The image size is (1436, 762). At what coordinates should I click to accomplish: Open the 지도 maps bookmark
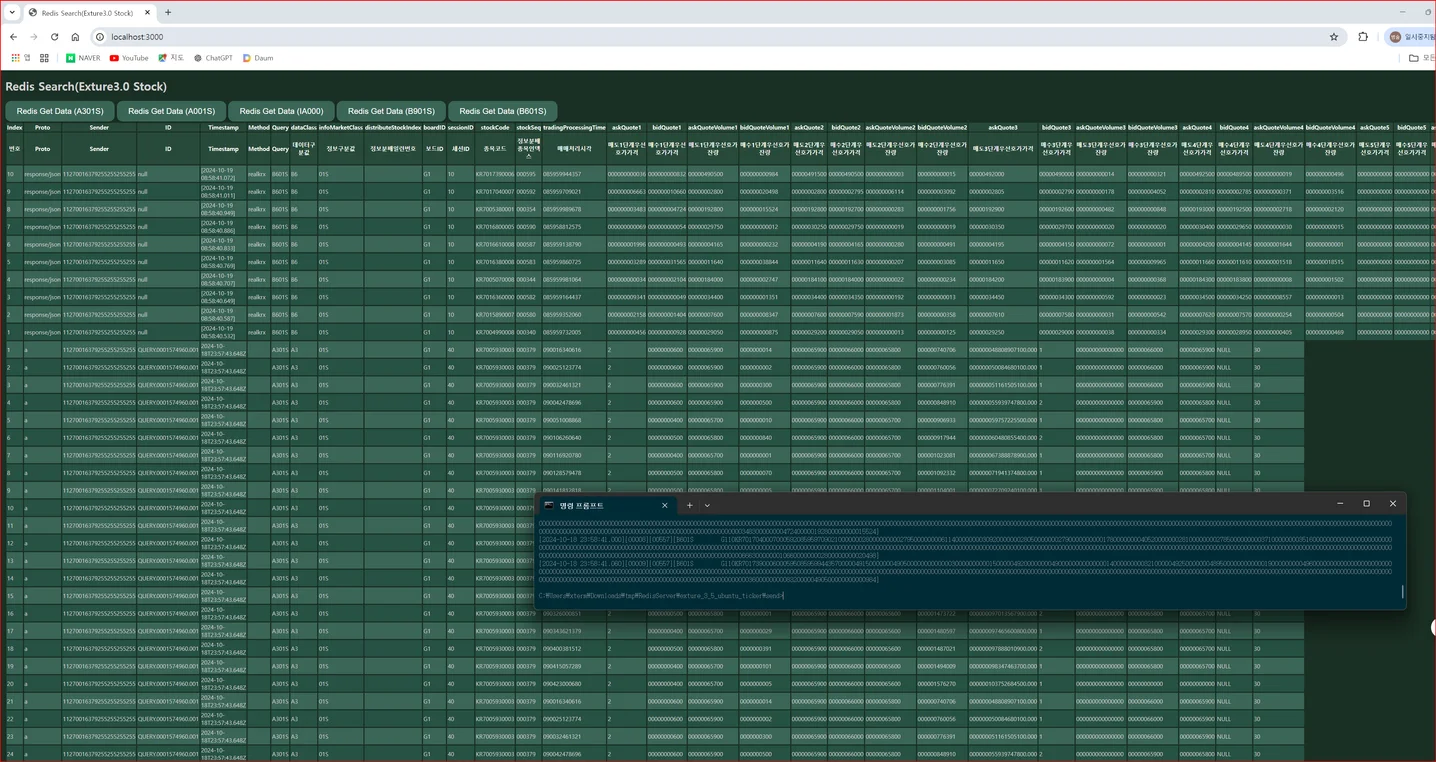point(171,58)
